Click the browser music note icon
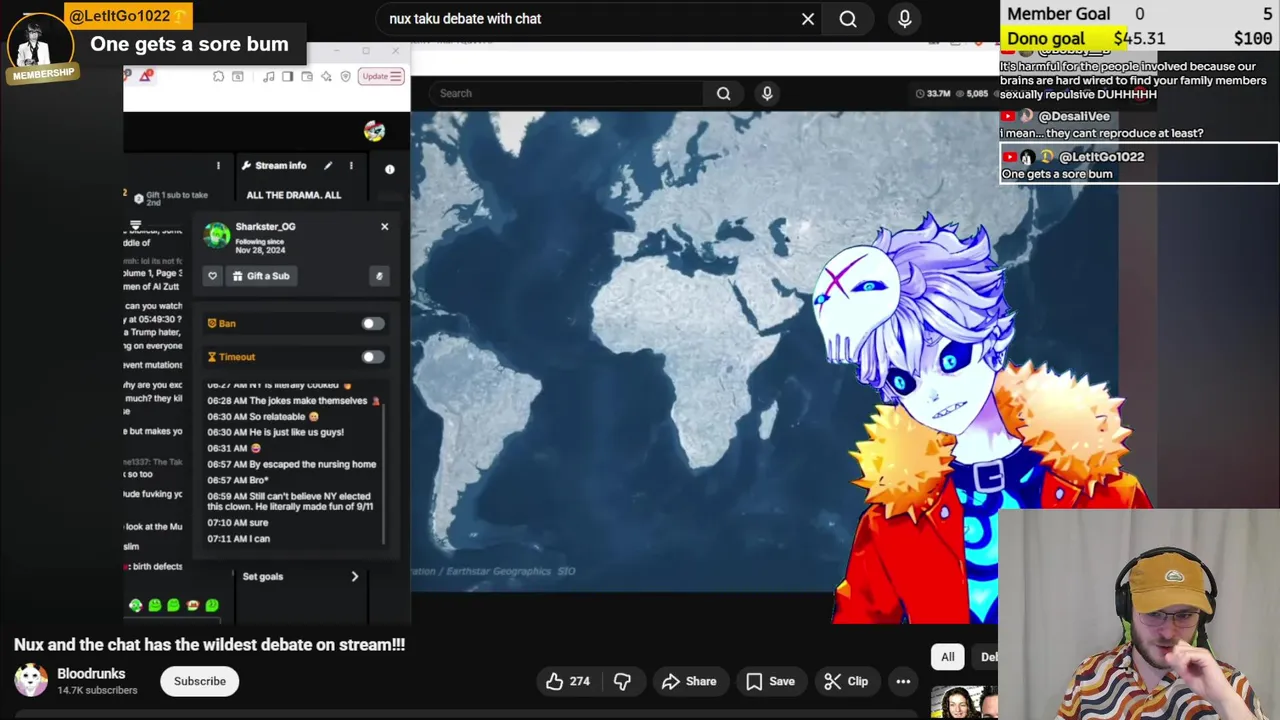Screen dimensions: 1280x720 coord(268,77)
